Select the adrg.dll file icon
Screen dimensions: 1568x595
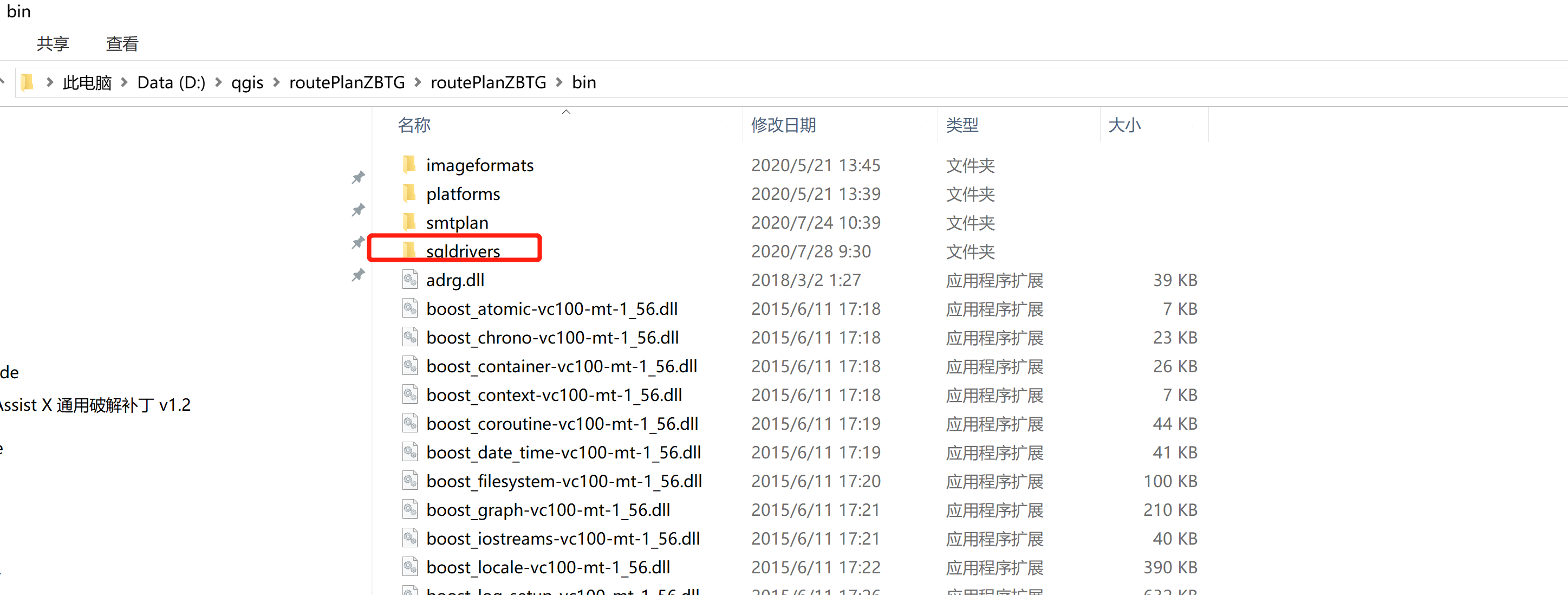tap(409, 280)
